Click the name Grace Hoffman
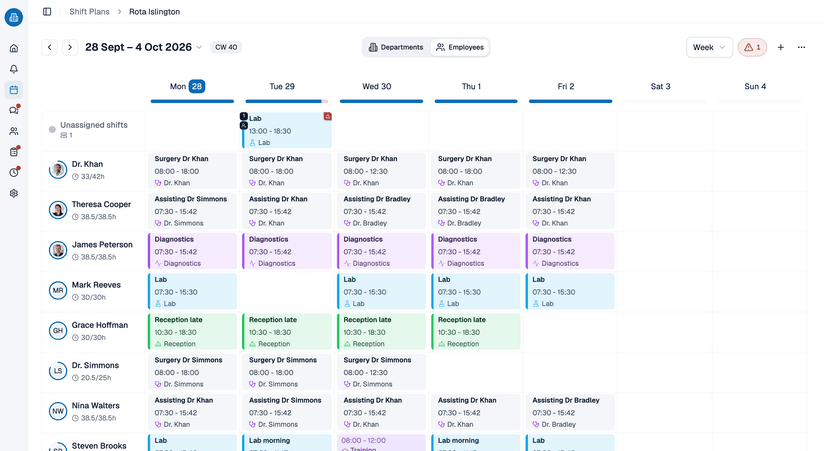The image size is (828, 451). tap(100, 325)
